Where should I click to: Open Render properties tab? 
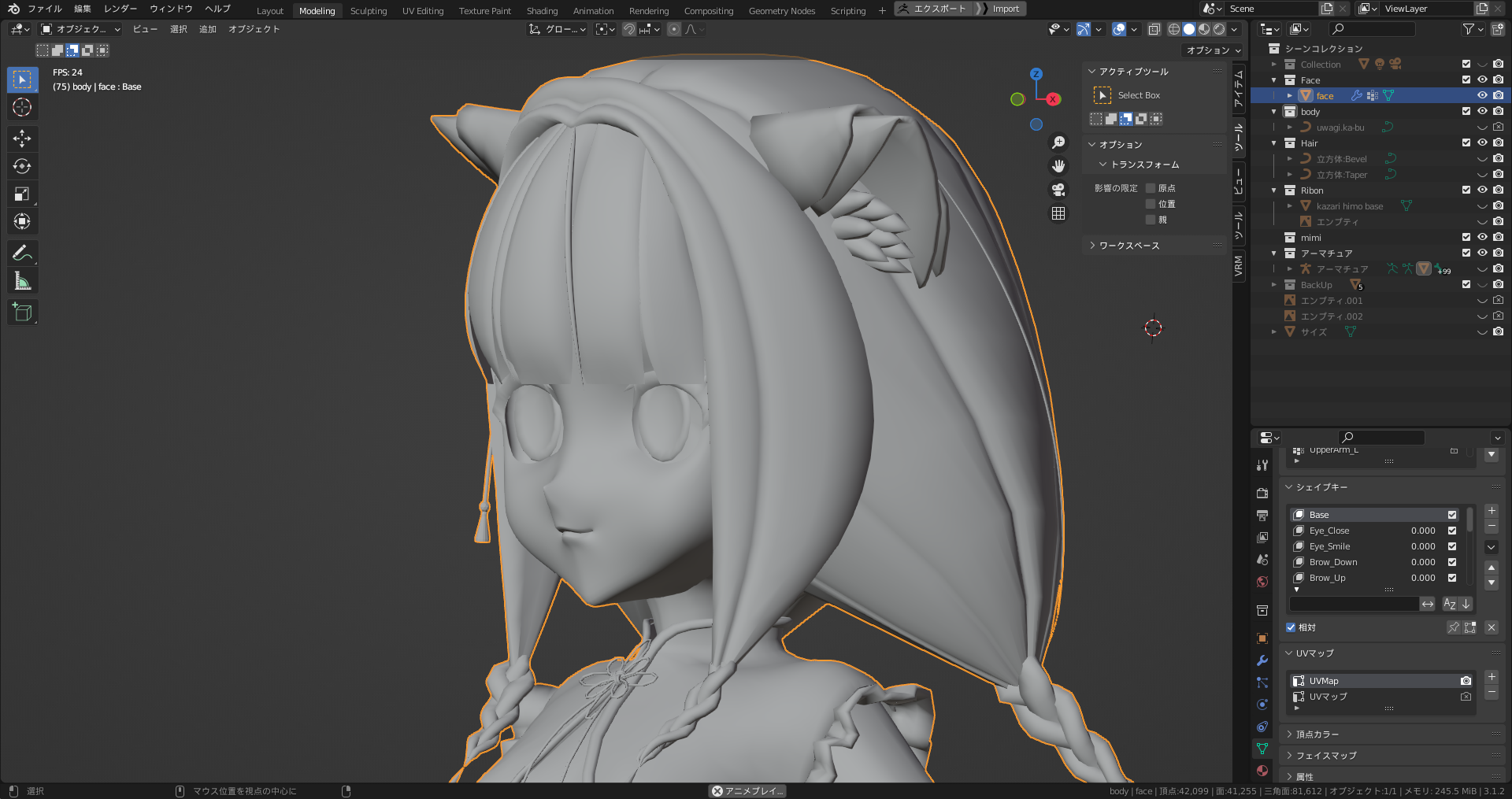click(1262, 494)
